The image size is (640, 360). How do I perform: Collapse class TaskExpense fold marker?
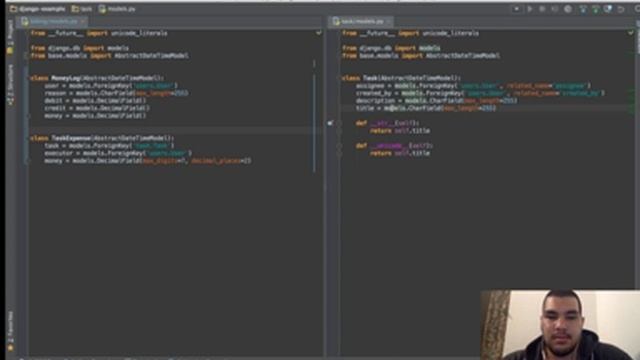[28, 138]
